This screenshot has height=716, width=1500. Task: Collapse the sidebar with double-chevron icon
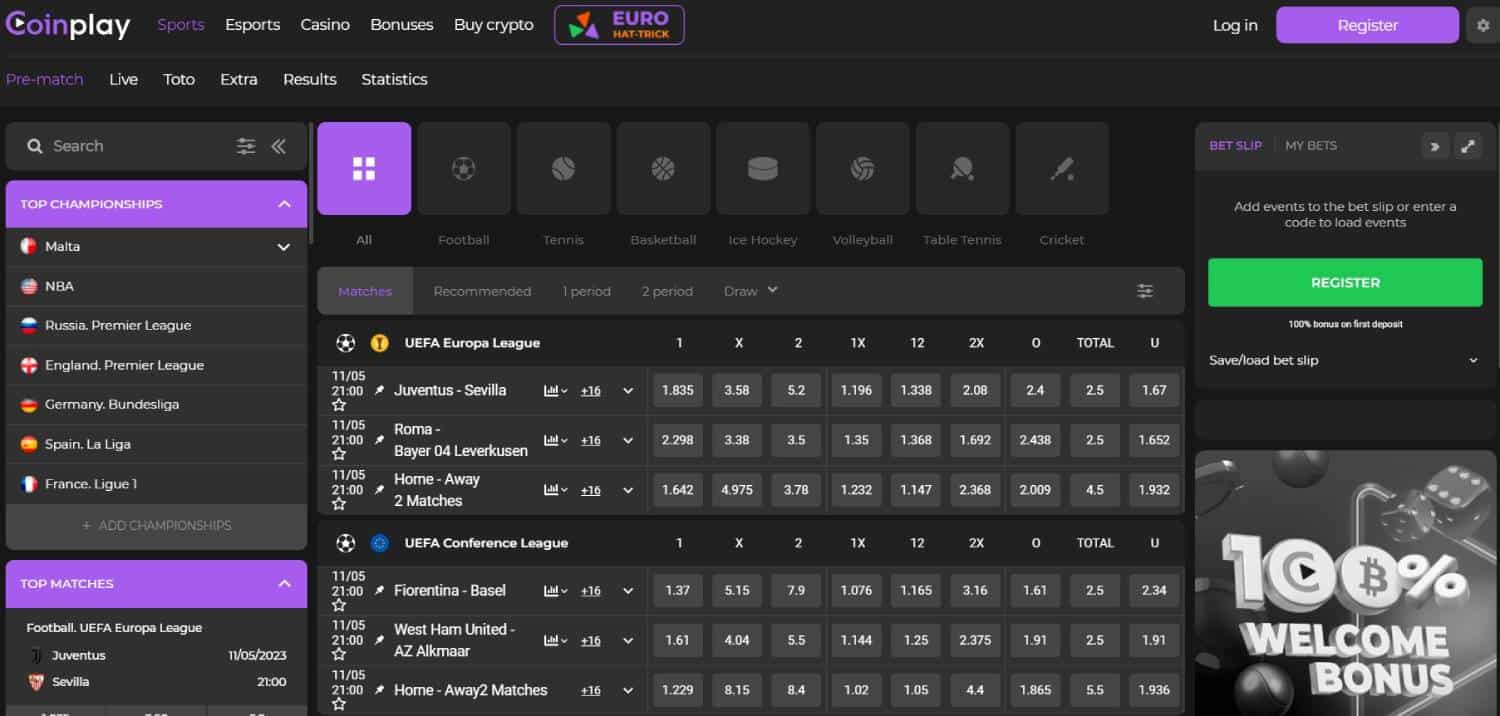(279, 146)
